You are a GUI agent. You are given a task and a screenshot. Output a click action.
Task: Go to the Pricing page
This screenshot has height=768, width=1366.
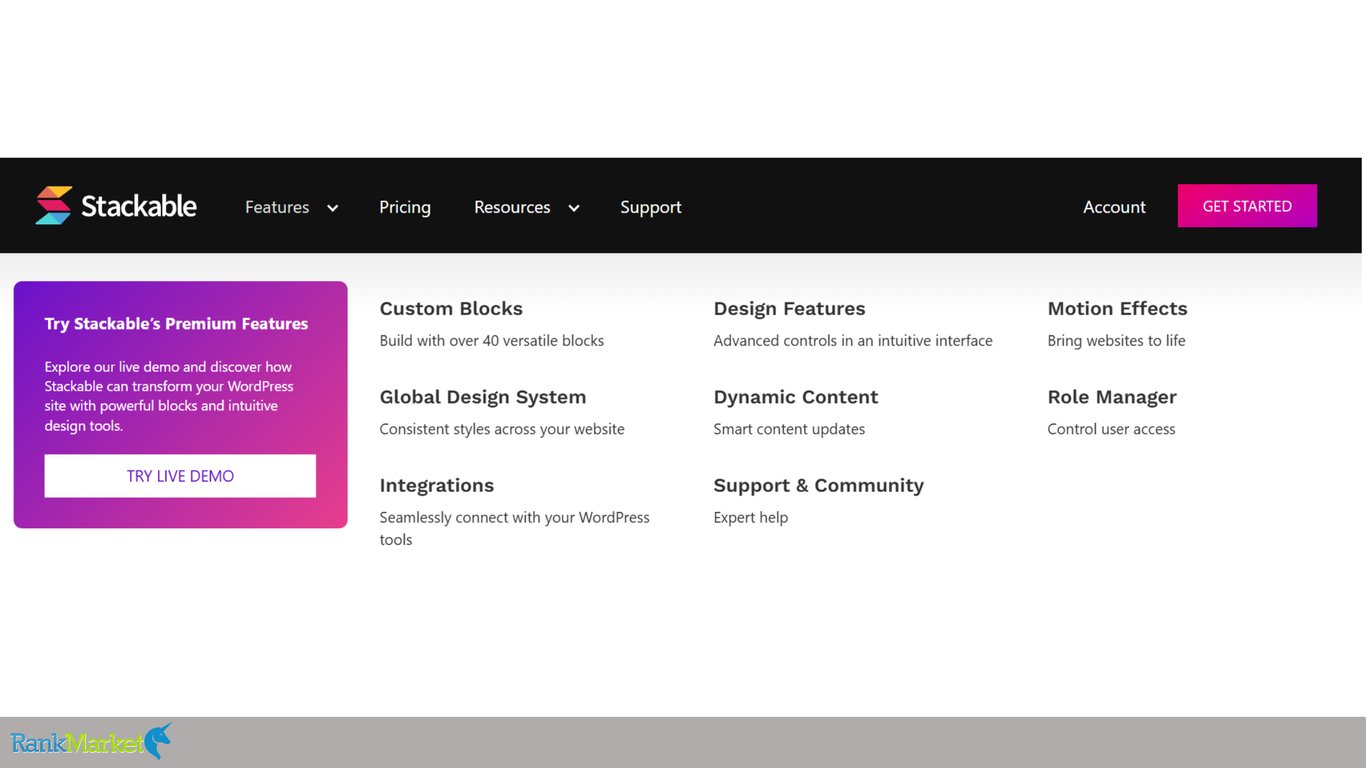405,207
